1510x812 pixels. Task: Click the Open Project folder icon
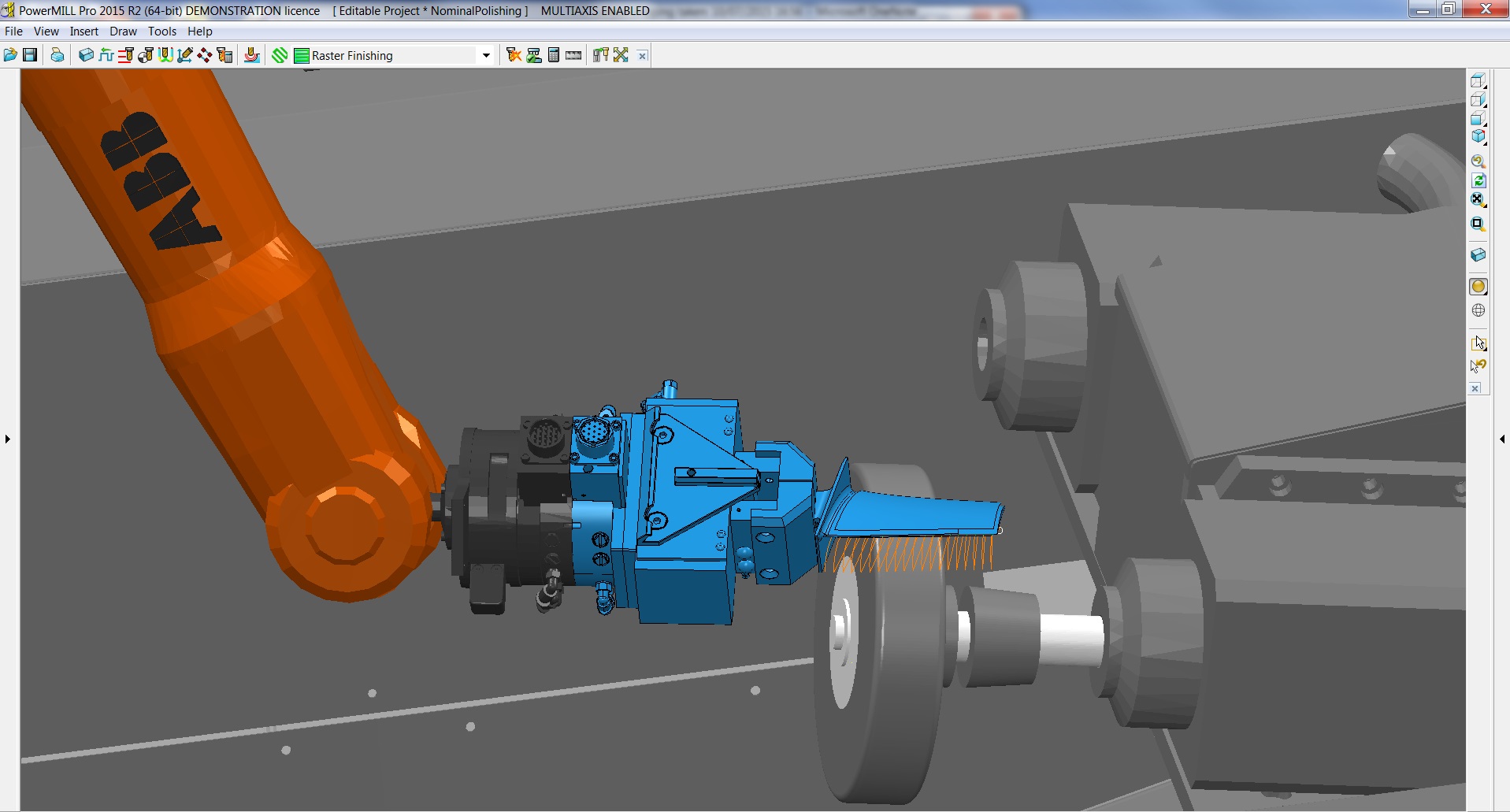pyautogui.click(x=10, y=55)
